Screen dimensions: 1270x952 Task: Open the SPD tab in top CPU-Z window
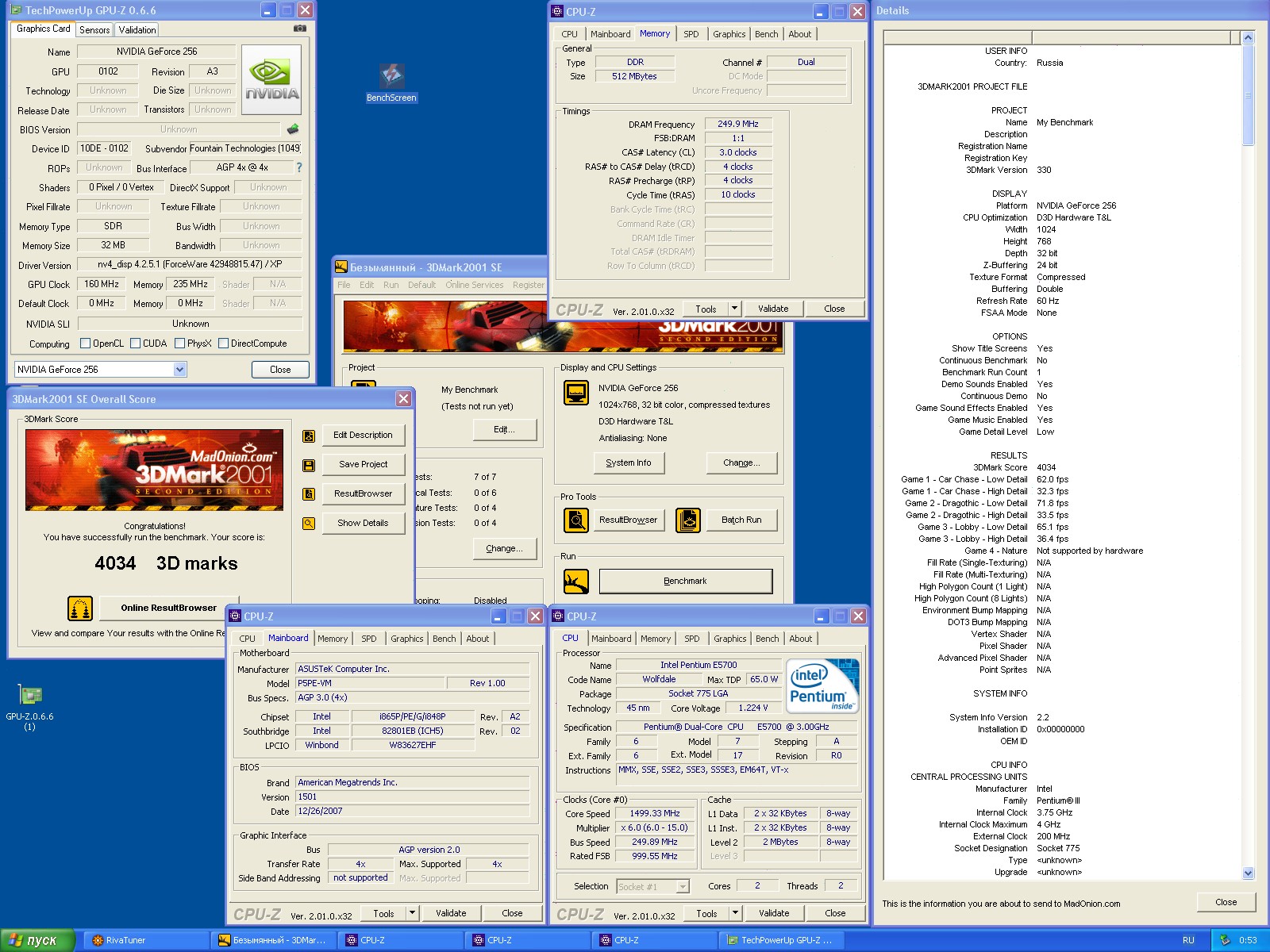tap(691, 34)
